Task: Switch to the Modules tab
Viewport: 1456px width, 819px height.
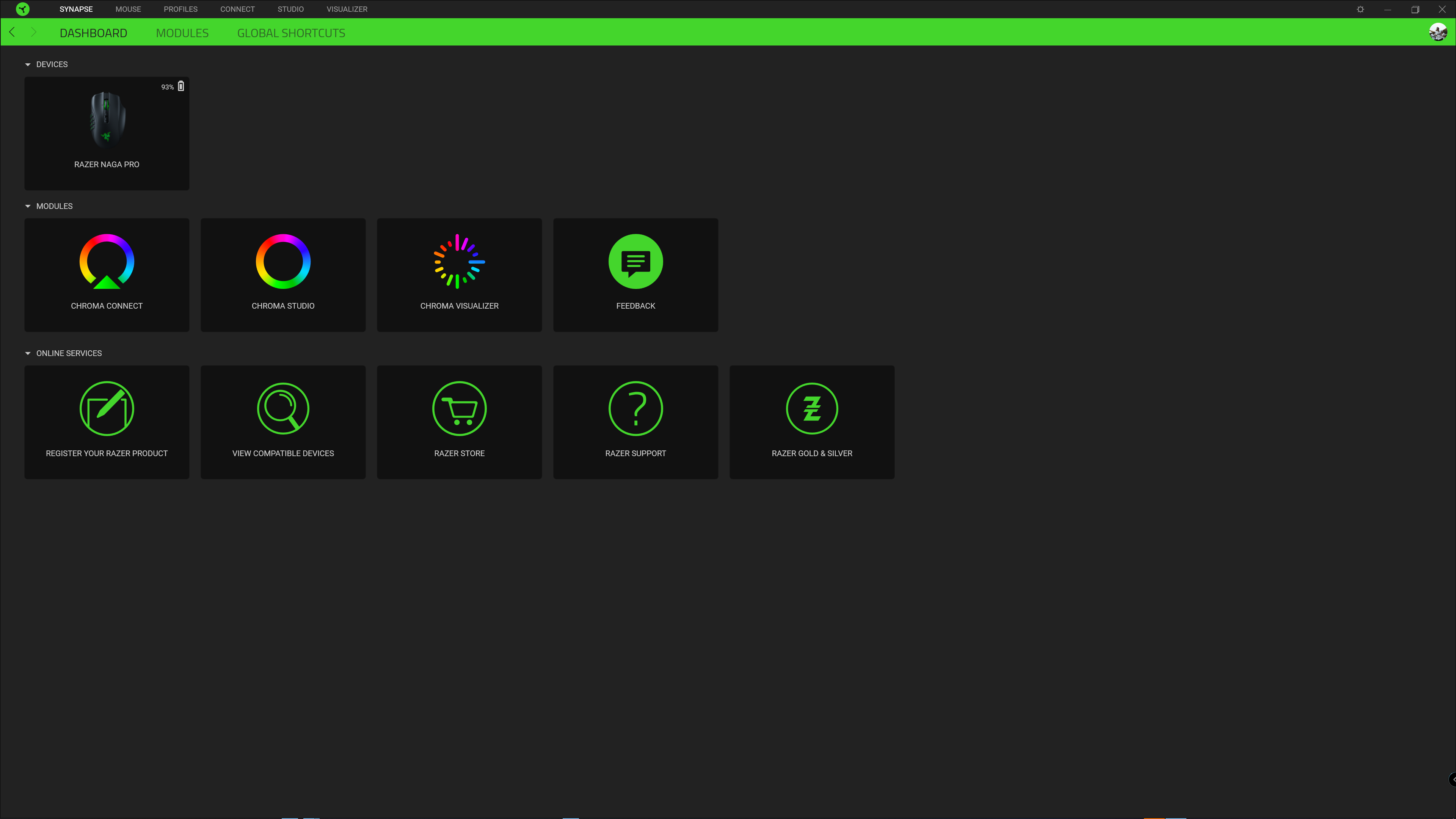Action: click(182, 33)
